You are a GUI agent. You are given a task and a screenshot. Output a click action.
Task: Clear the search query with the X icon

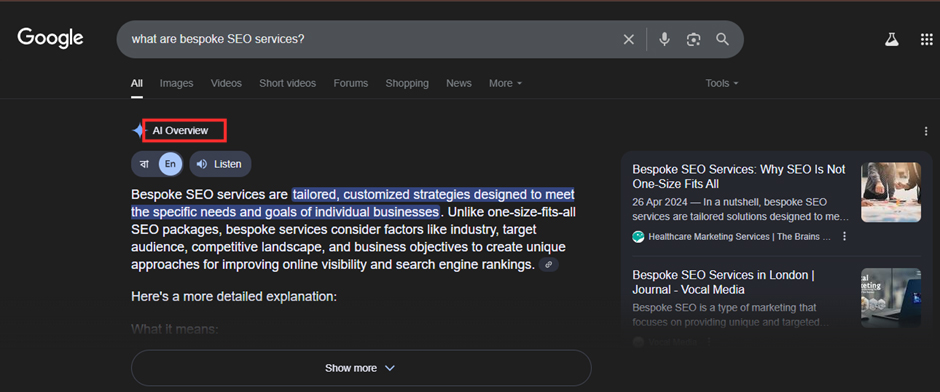(x=628, y=40)
